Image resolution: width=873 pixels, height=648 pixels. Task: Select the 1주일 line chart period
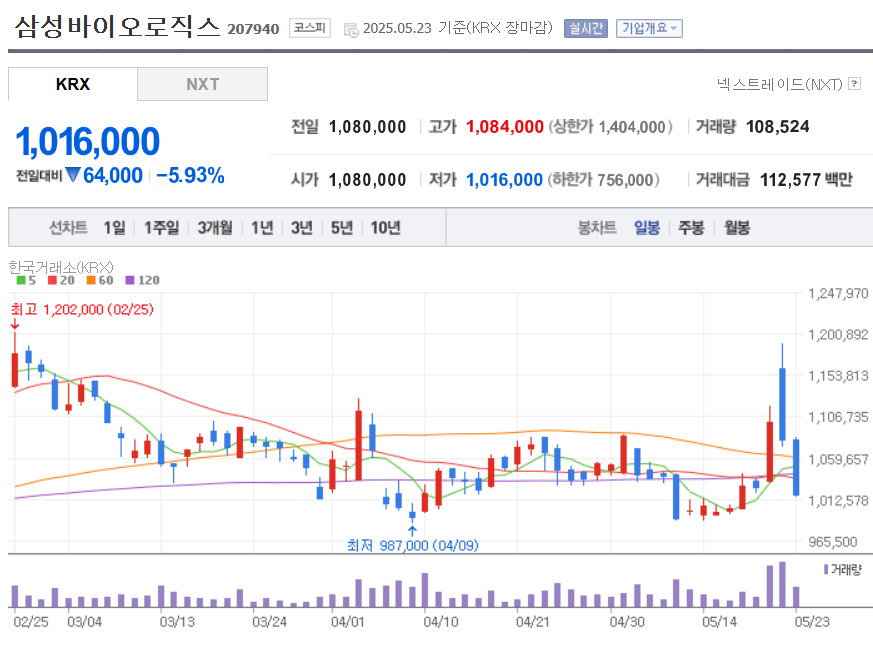[161, 227]
